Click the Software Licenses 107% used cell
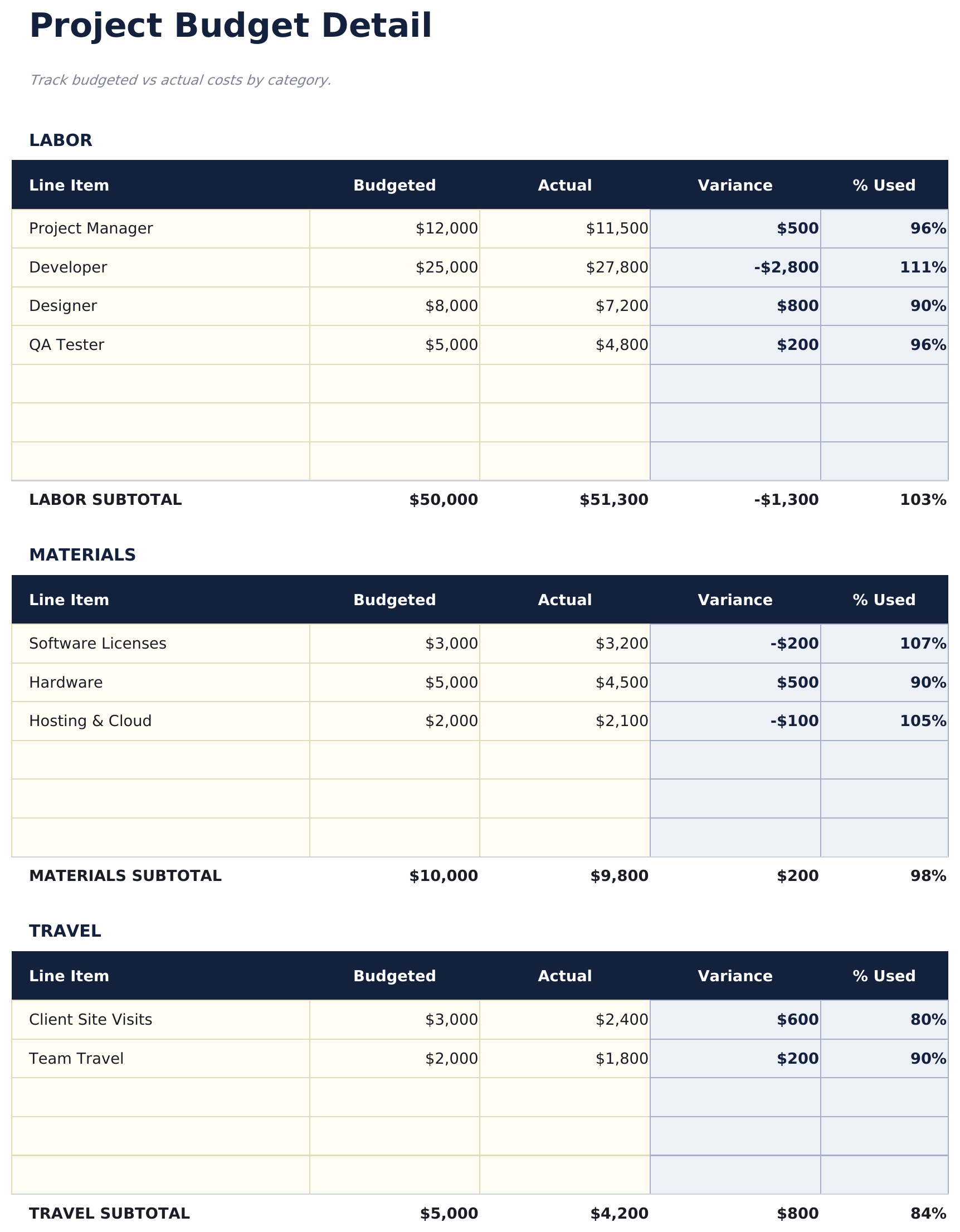This screenshot has width=960, height=1232. click(x=884, y=644)
